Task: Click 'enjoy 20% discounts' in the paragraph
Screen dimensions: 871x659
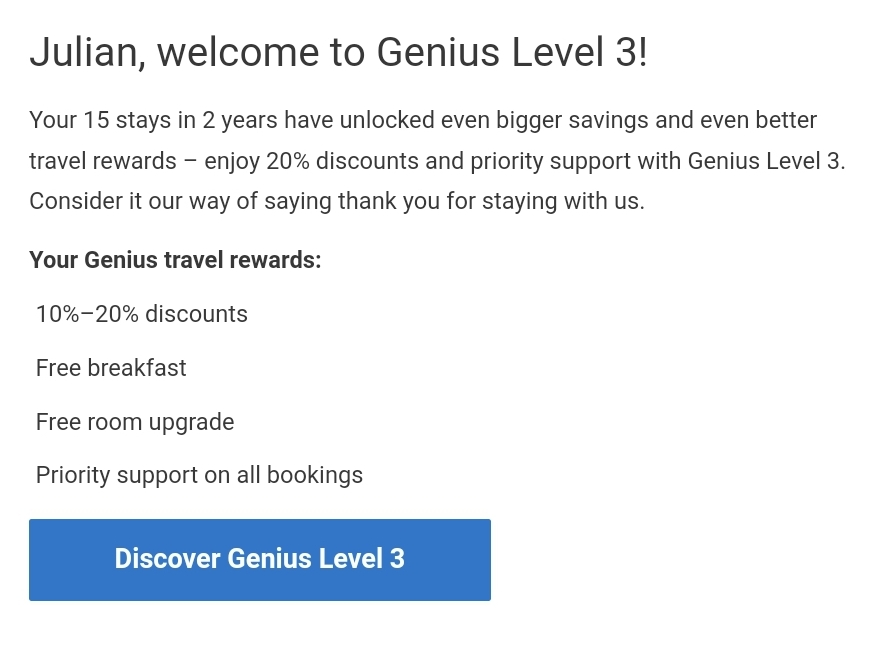Action: [301, 161]
